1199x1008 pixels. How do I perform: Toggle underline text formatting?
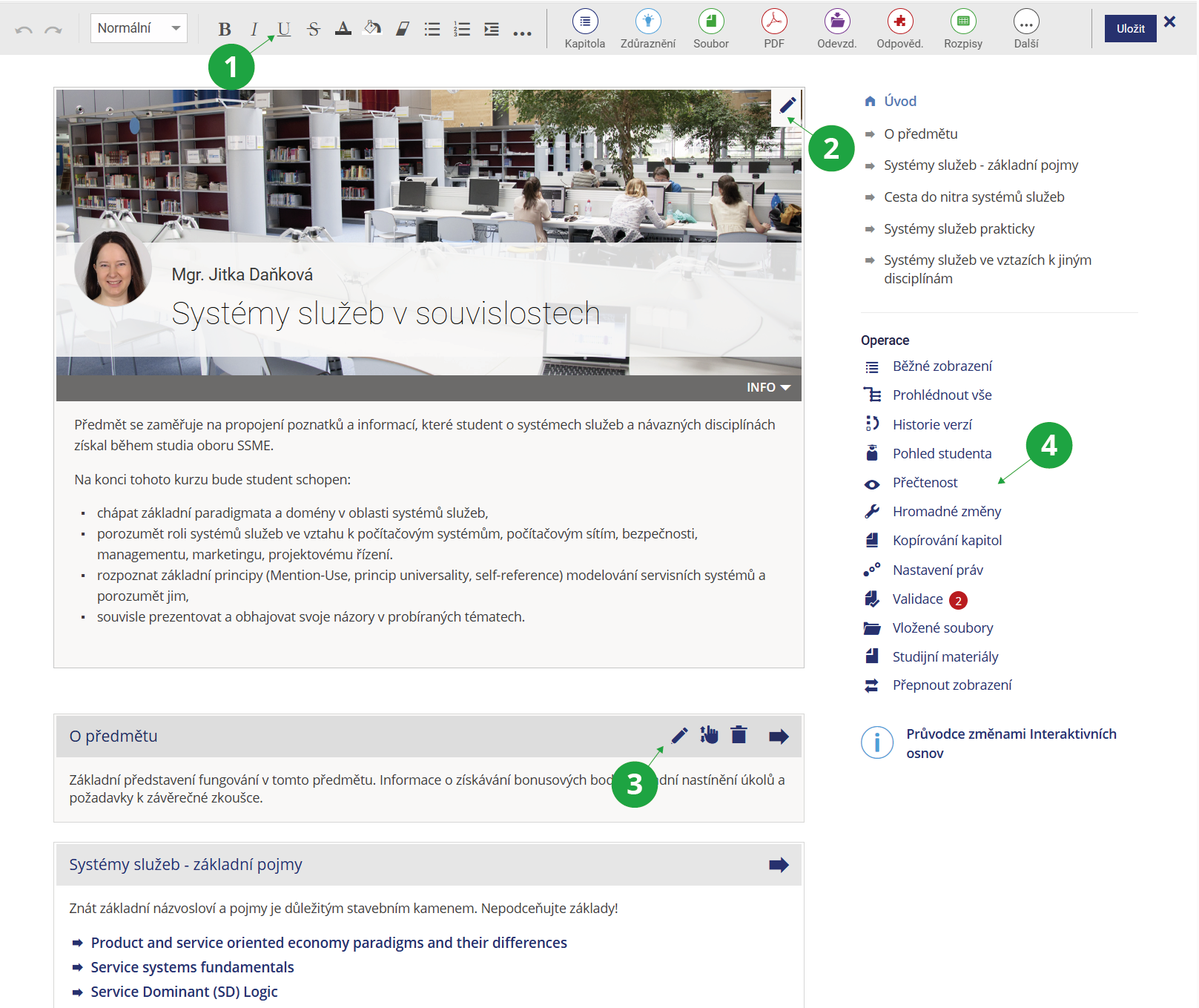coord(284,29)
